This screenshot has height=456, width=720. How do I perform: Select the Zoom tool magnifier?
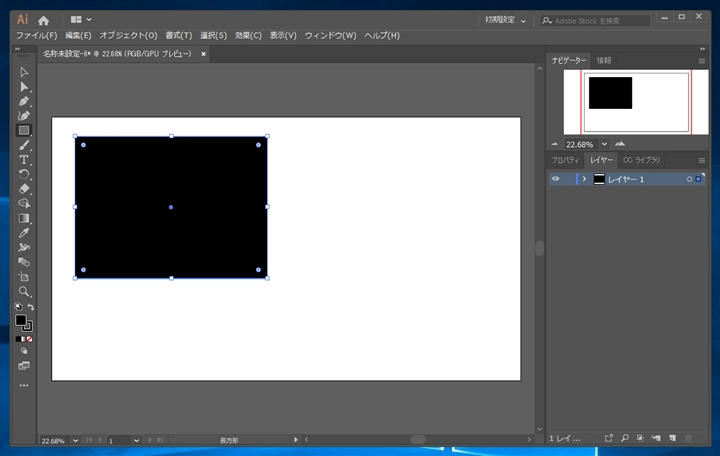pyautogui.click(x=24, y=292)
